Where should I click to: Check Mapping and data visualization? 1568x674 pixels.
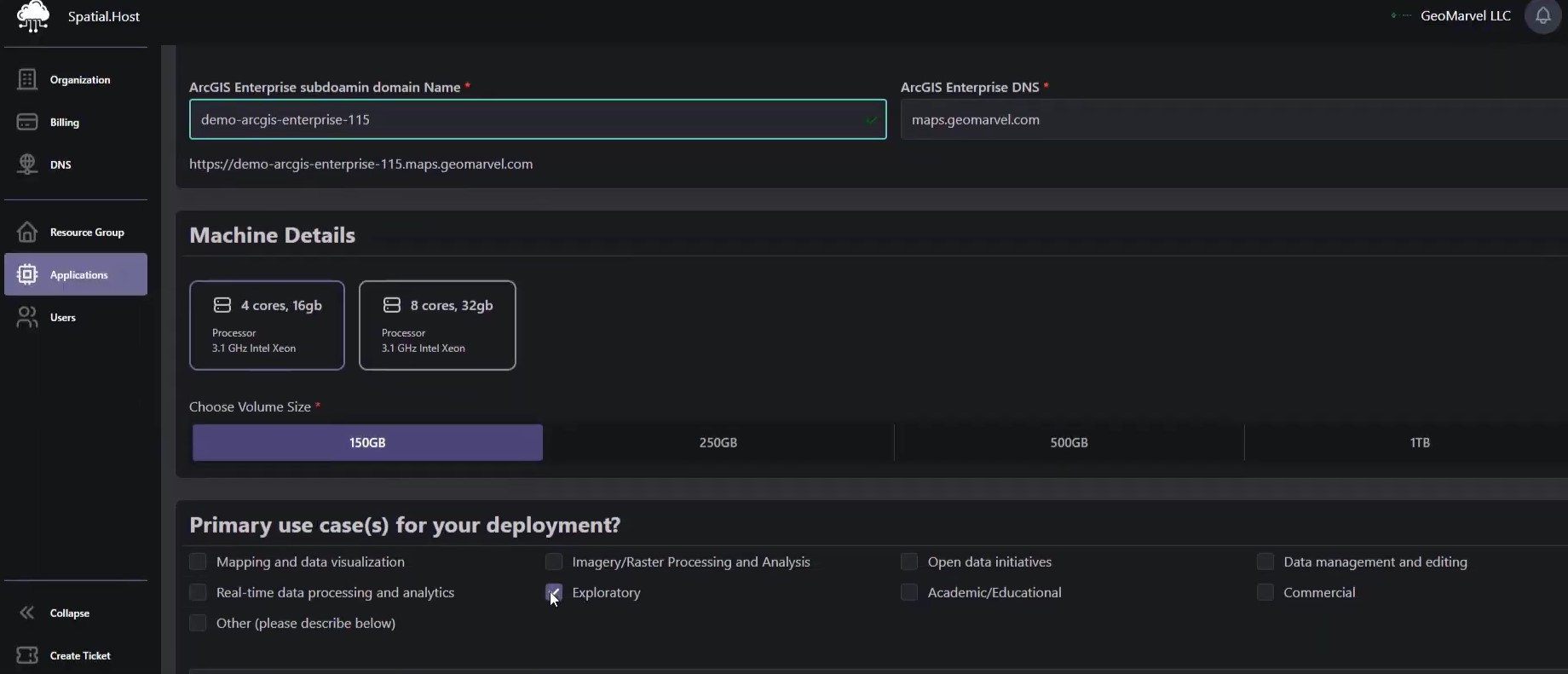coord(198,562)
